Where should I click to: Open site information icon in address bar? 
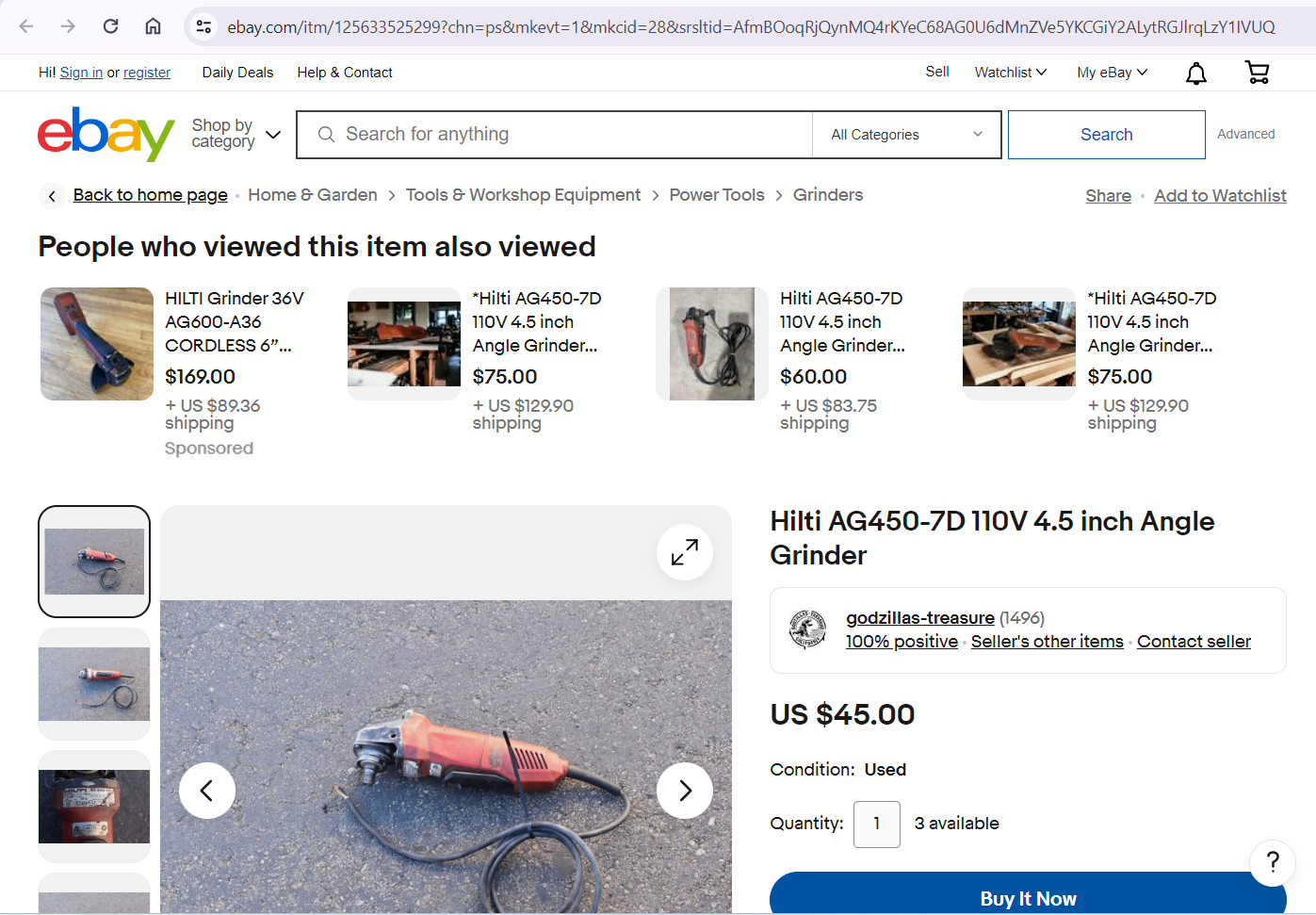click(203, 27)
